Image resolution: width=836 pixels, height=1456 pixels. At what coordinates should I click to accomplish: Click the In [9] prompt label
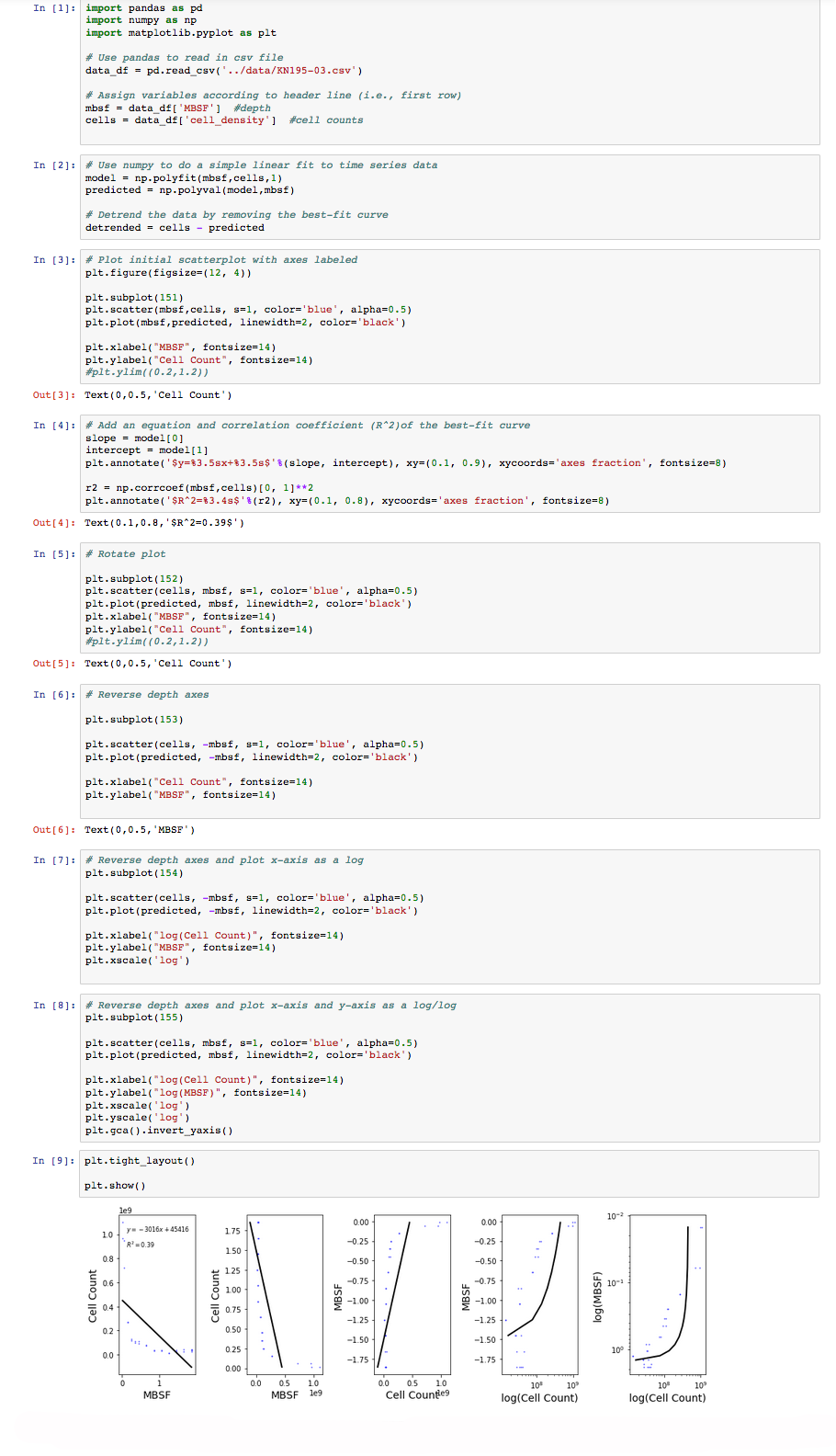click(54, 1161)
